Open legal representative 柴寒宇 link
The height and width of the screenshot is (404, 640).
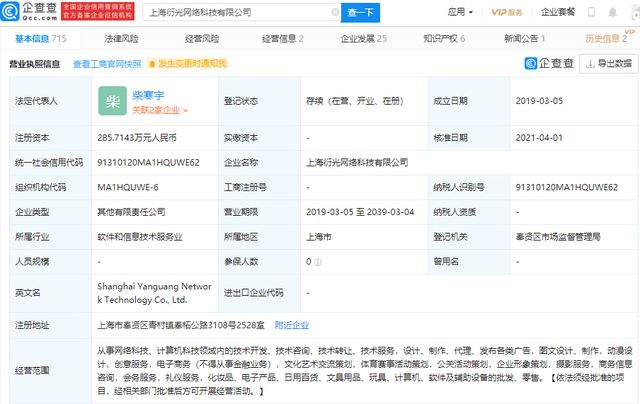148,95
